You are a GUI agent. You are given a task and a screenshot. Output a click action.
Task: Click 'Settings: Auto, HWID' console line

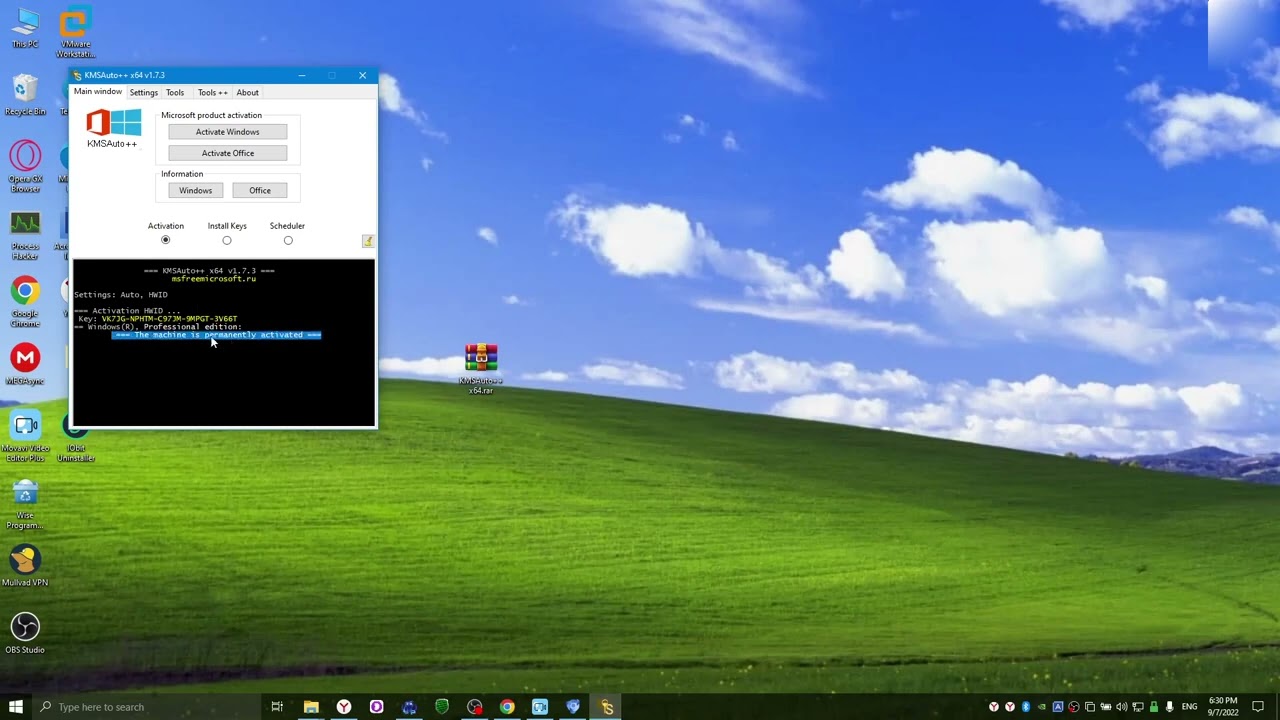click(121, 295)
